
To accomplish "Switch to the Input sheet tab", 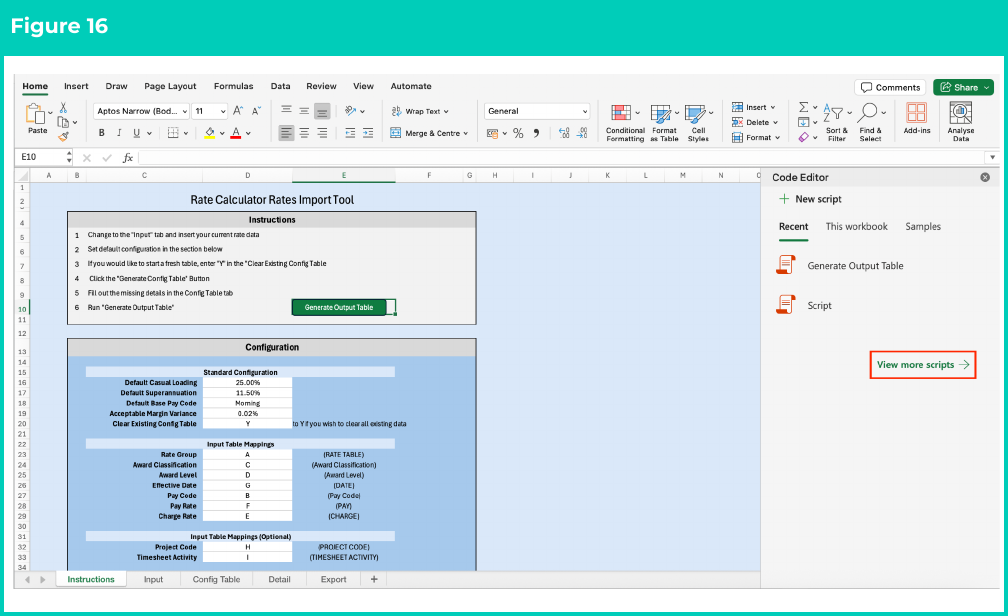I will coord(153,579).
